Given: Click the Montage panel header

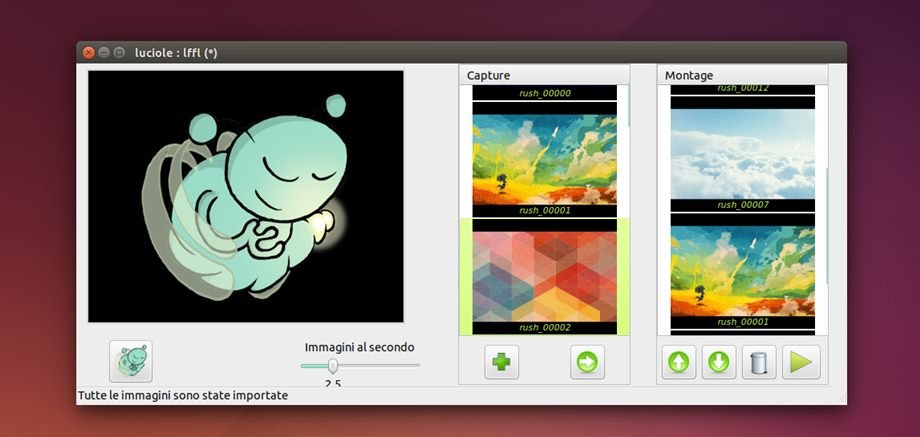Looking at the screenshot, I should click(742, 75).
